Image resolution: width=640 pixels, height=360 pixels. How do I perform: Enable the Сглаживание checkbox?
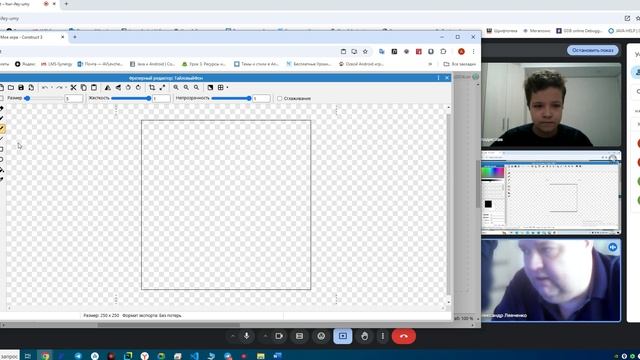tap(280, 98)
